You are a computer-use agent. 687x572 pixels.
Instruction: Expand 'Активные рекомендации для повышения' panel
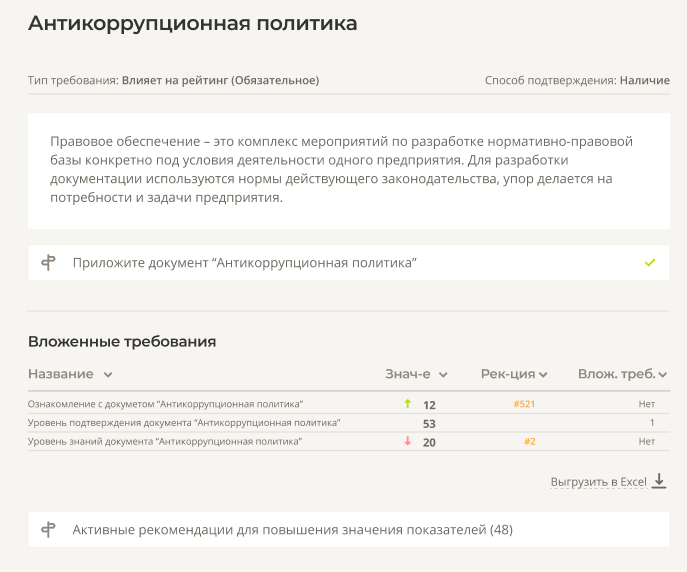pos(349,530)
